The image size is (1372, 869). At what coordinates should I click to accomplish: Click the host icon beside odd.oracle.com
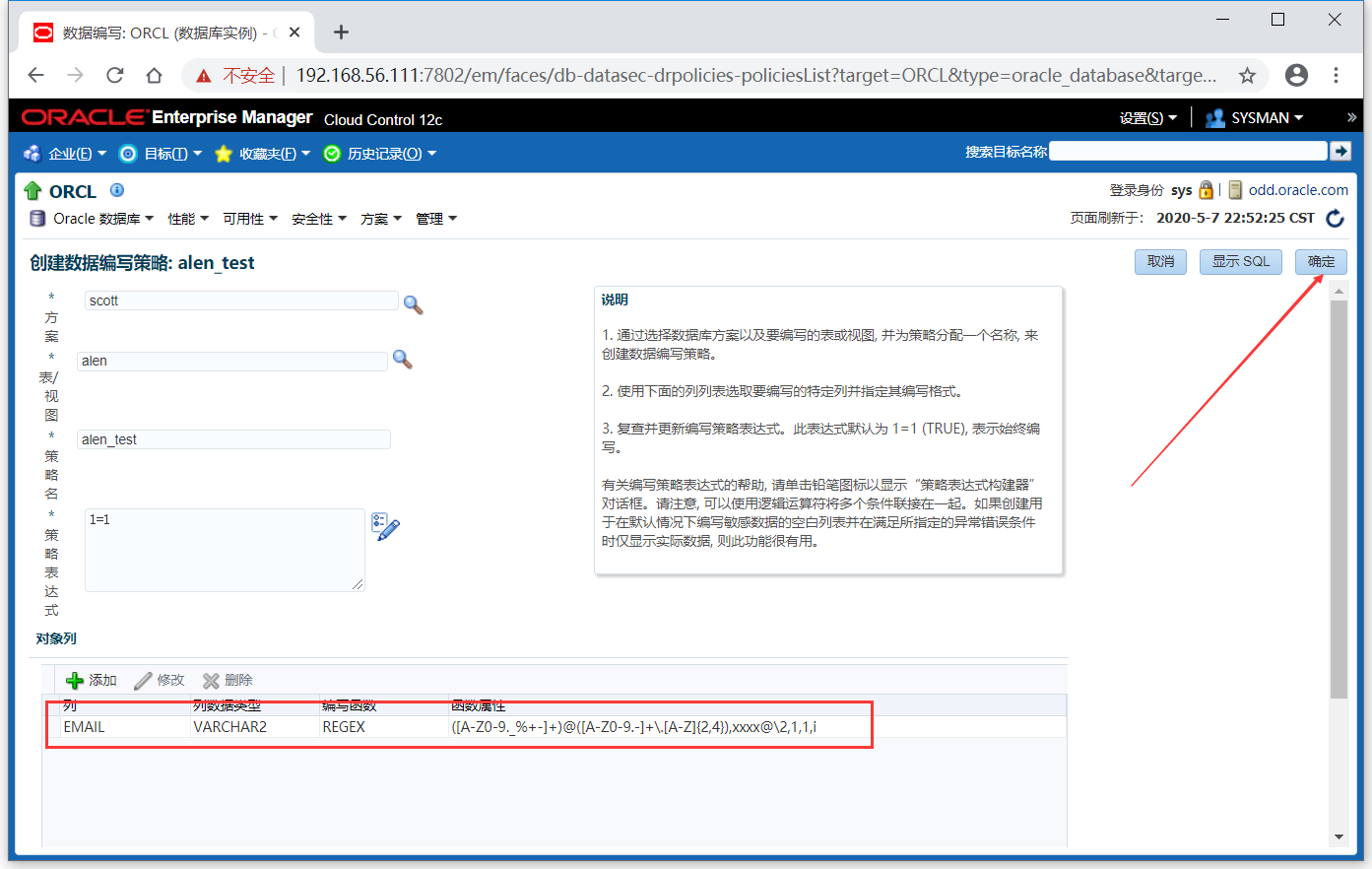[x=1235, y=190]
